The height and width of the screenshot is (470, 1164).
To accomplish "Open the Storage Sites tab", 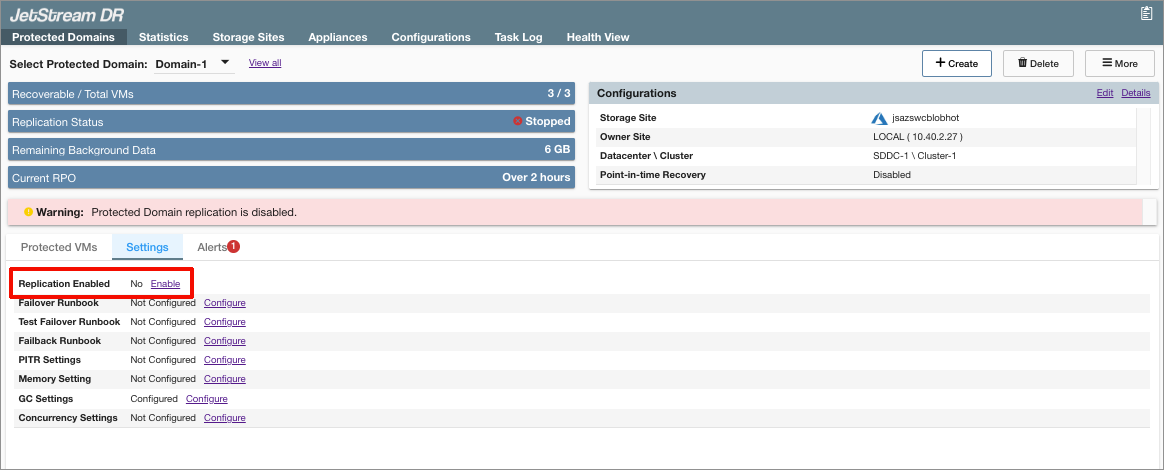I will tap(248, 37).
